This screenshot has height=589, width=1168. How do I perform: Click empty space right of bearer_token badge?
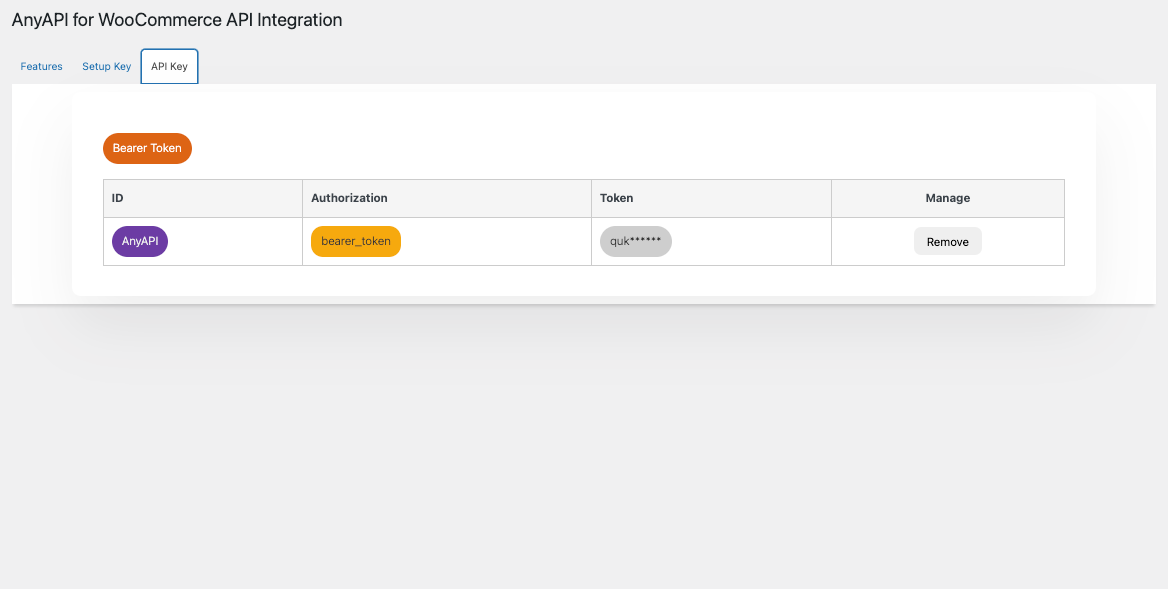click(x=495, y=242)
